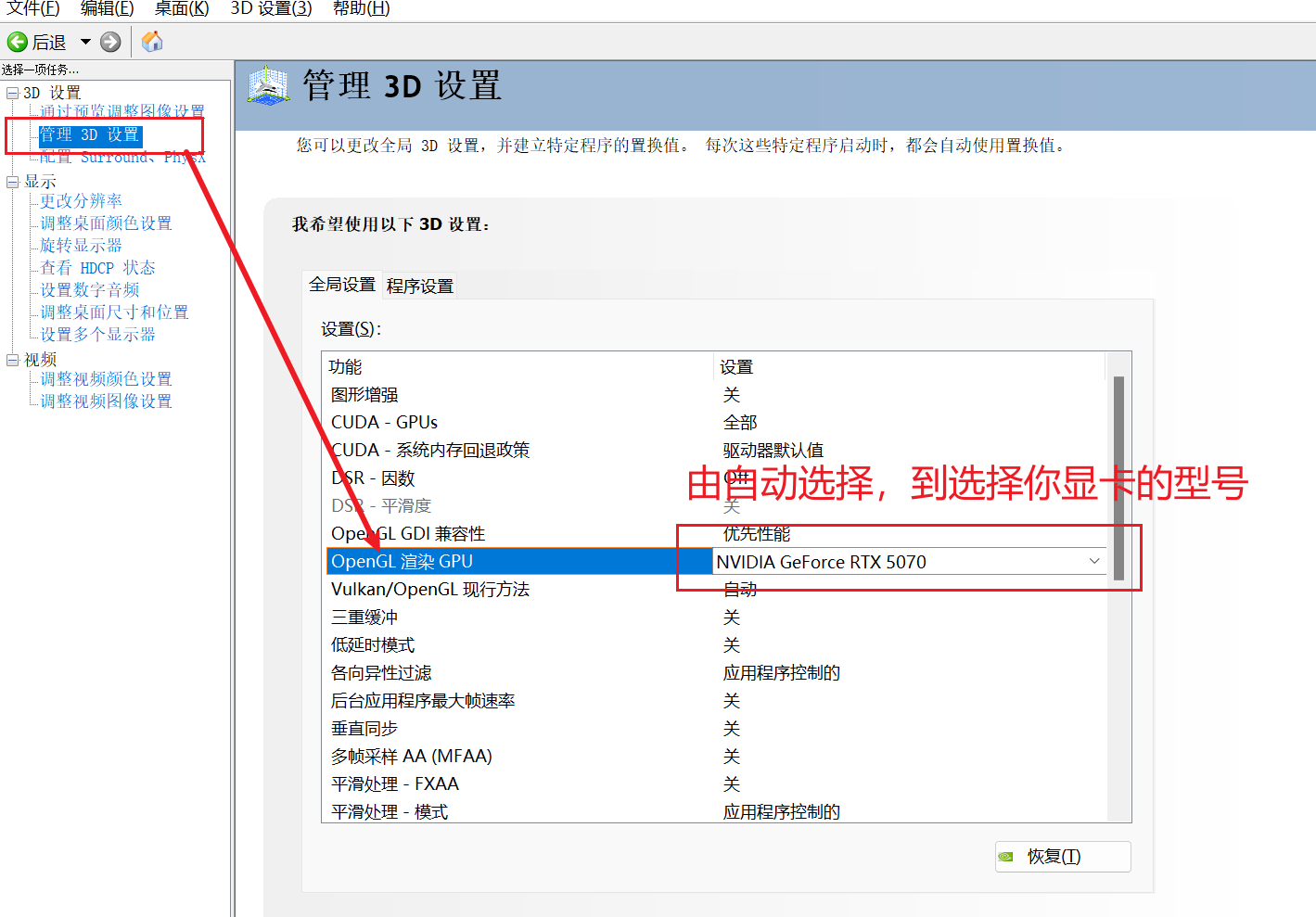Open 调整视频颜色设置 in the tree
The width and height of the screenshot is (1316, 917).
tap(106, 378)
